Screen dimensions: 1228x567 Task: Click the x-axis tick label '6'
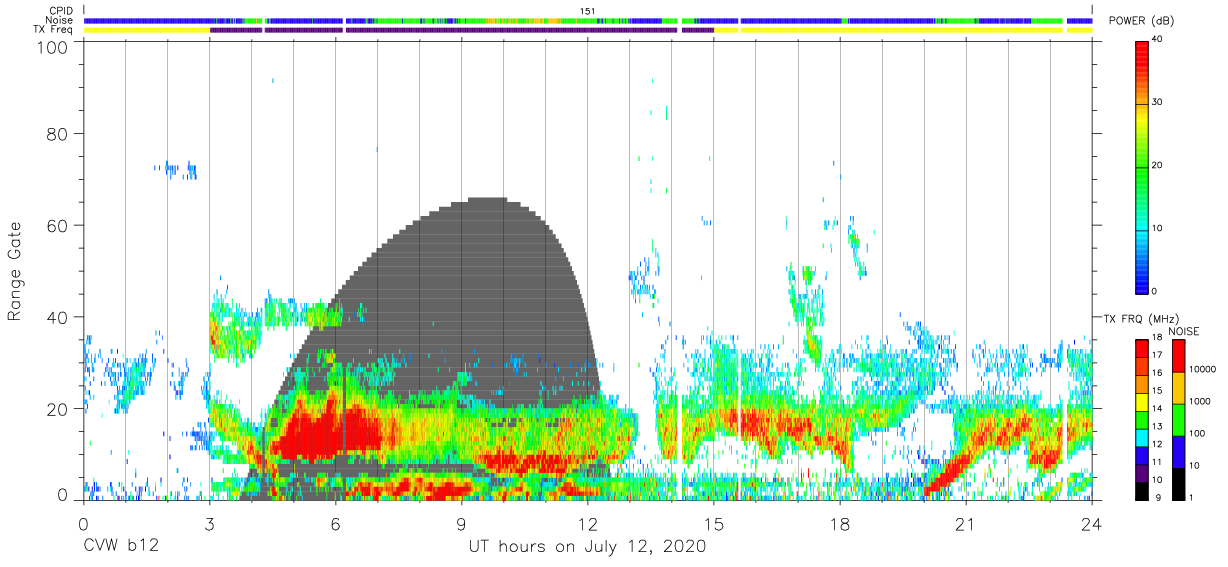click(x=335, y=522)
